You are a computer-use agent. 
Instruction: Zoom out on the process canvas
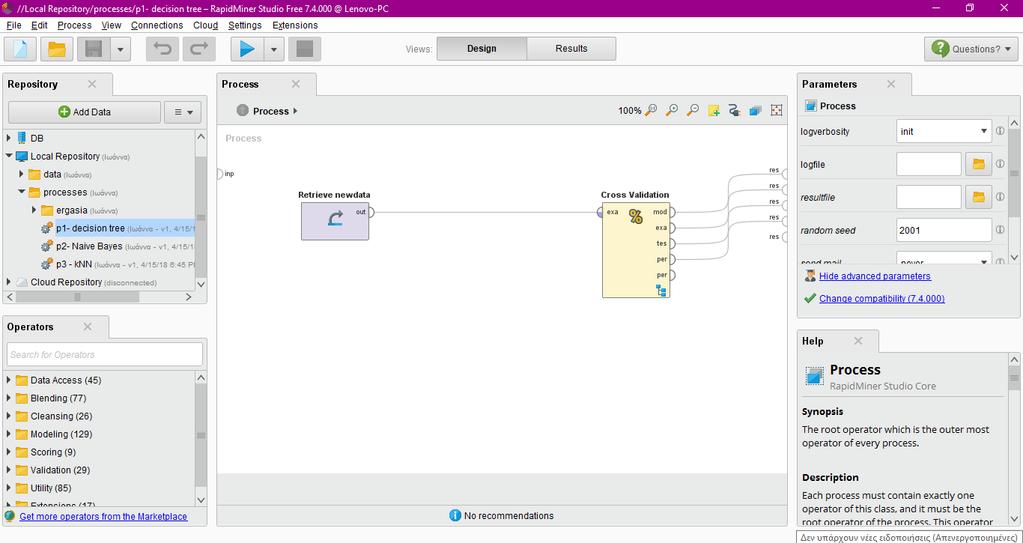(x=693, y=110)
